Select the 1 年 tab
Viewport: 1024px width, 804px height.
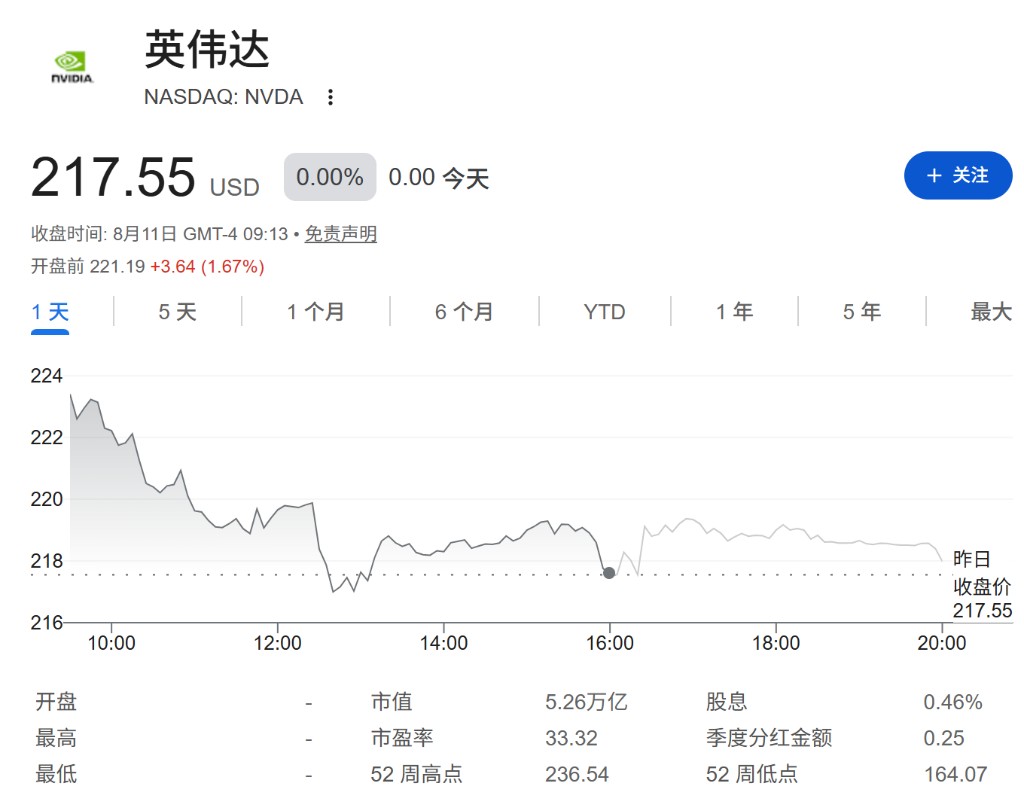click(735, 312)
